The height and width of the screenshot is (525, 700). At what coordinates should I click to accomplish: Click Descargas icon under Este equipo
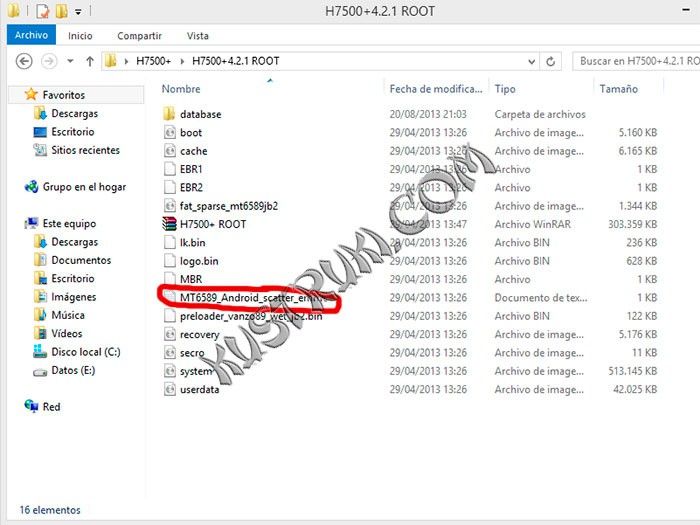tap(40, 242)
